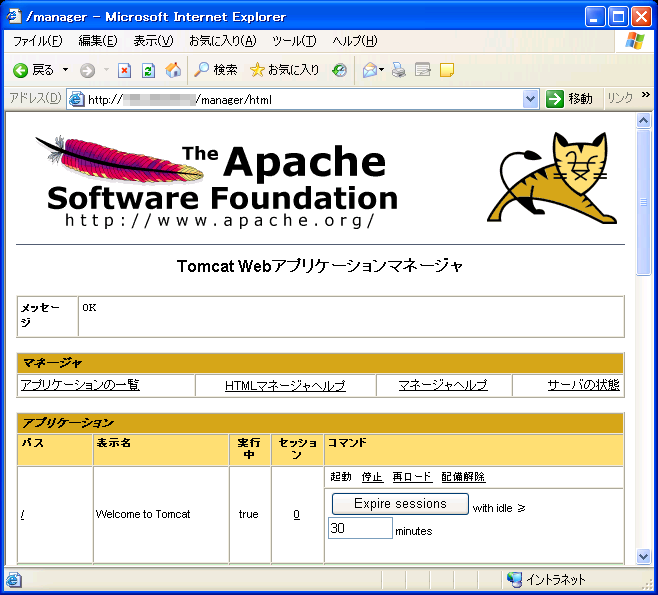Viewport: 658px width, 595px height.
Task: Expand the リンク links toolbar chevron
Action: tap(645, 95)
